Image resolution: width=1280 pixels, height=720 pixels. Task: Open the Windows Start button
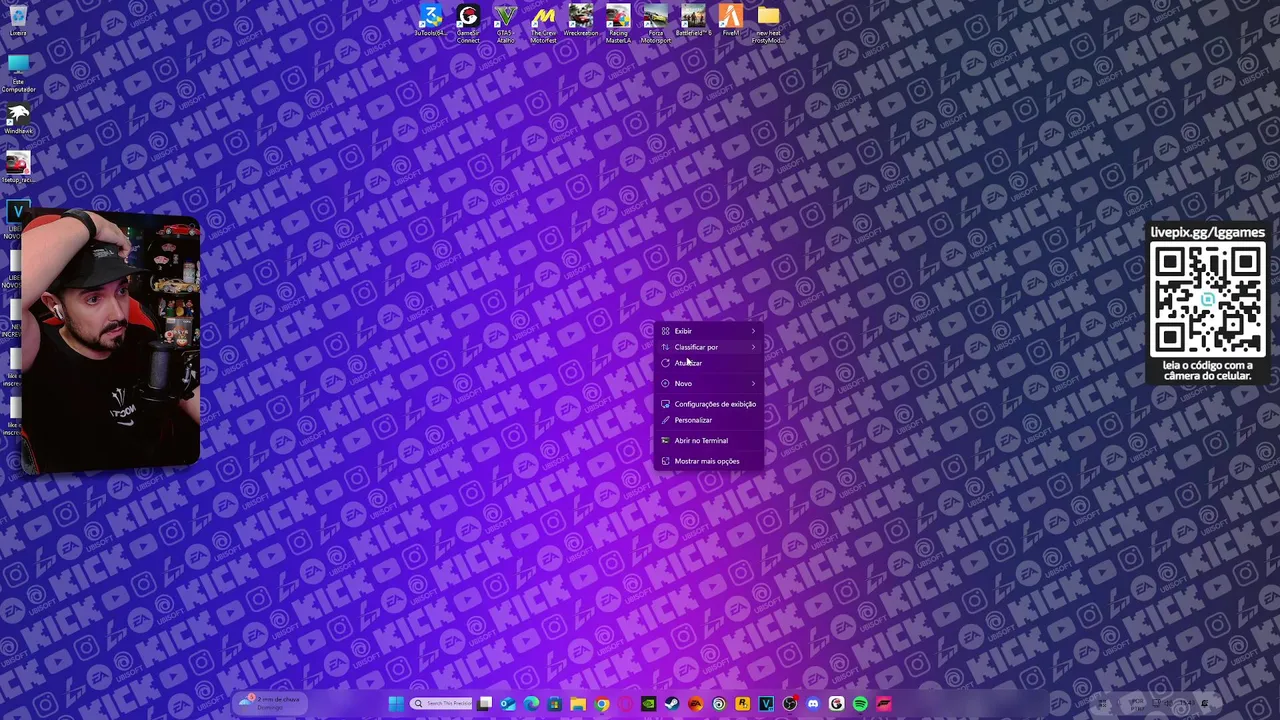click(x=396, y=704)
